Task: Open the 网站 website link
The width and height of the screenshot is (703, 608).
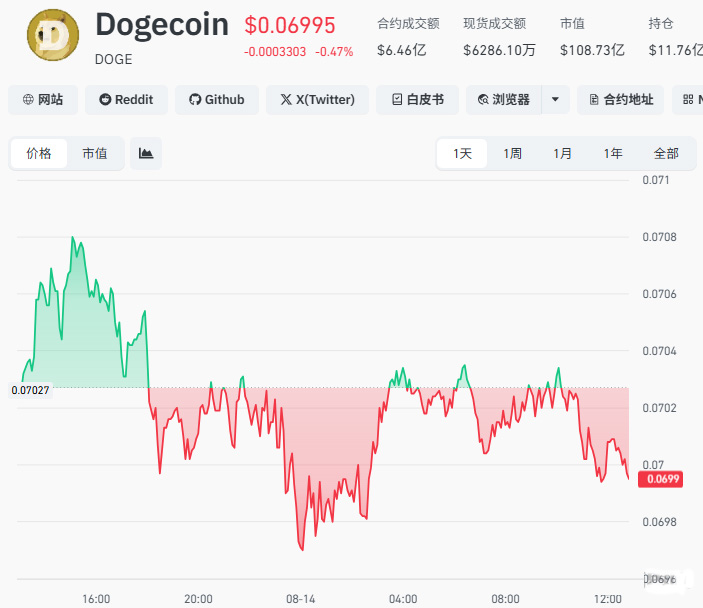Action: point(43,100)
